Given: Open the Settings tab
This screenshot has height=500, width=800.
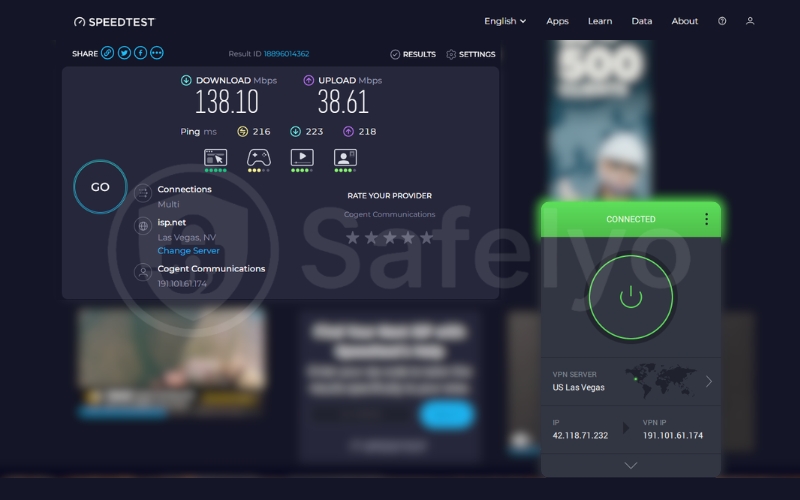Looking at the screenshot, I should (x=471, y=54).
